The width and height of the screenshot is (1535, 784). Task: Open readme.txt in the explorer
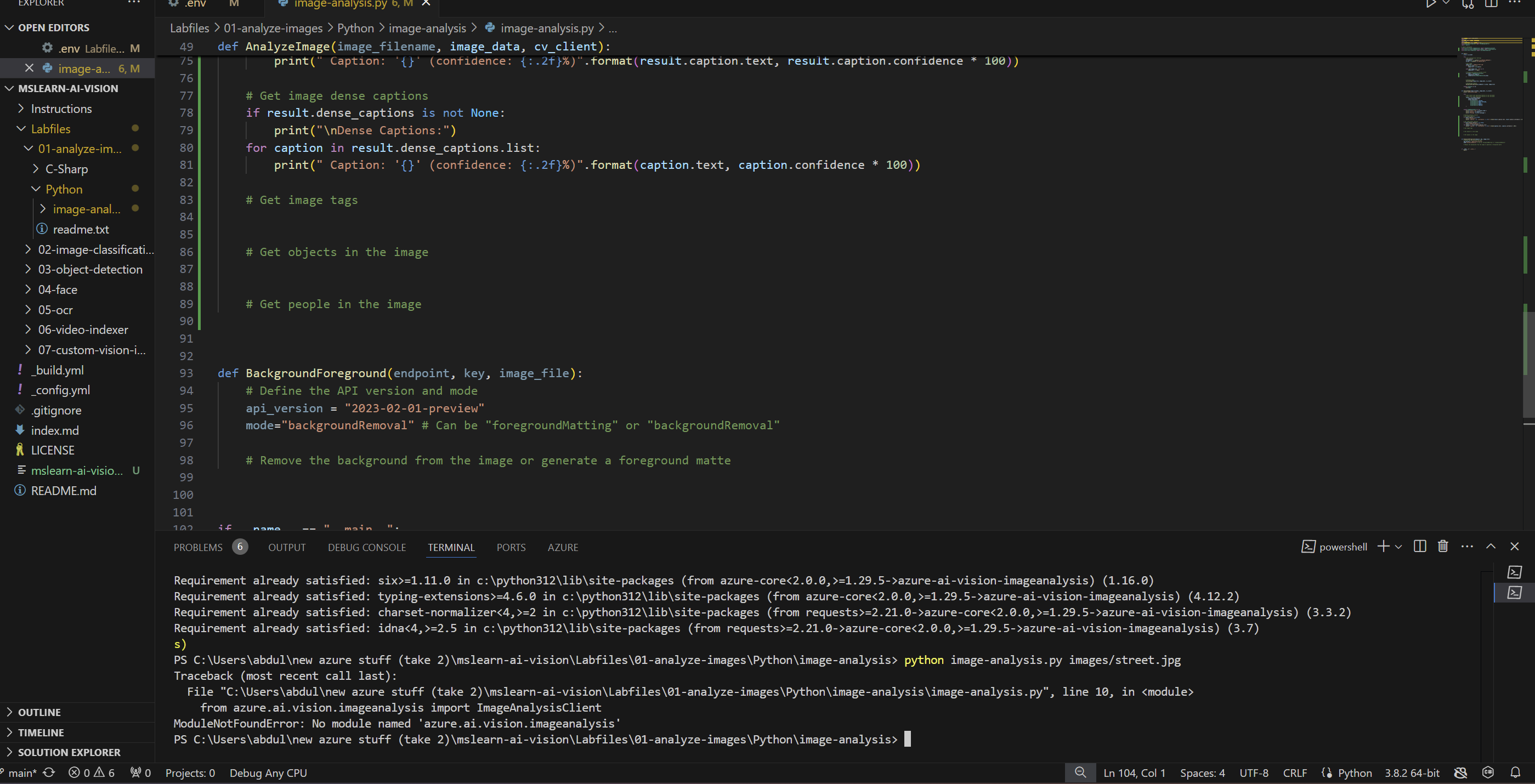tap(81, 229)
